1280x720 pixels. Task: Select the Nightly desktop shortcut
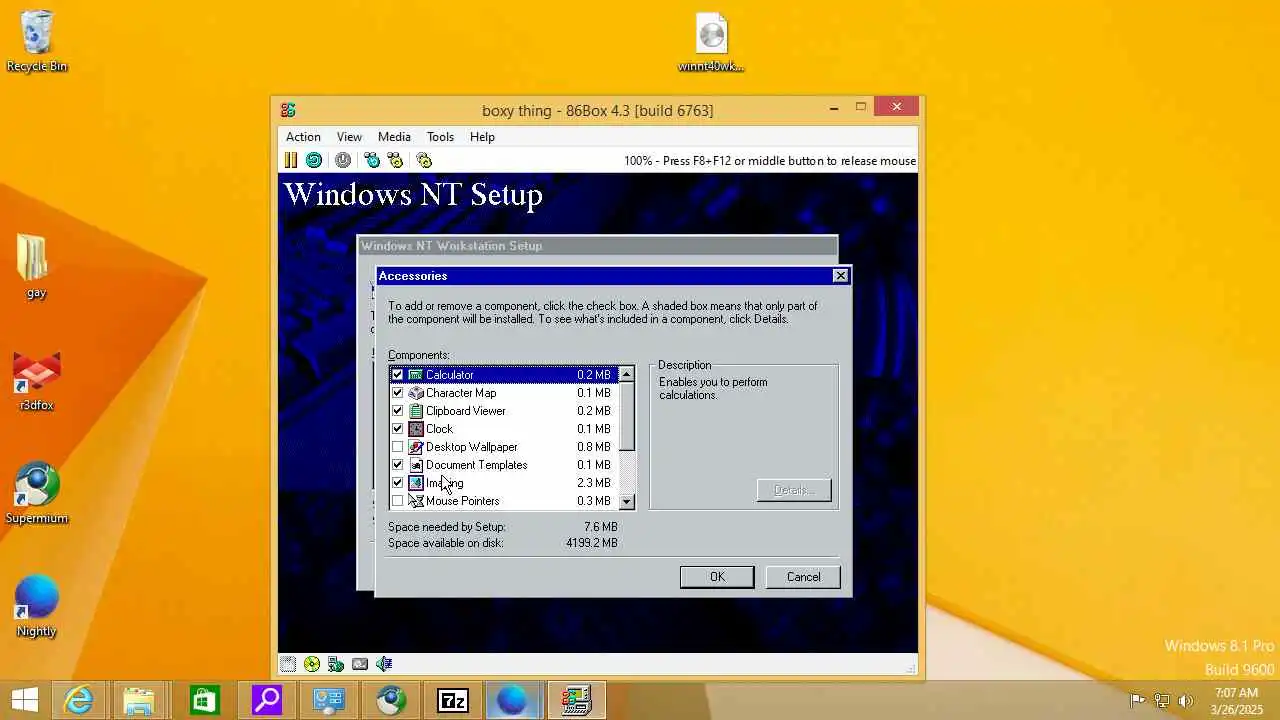37,607
